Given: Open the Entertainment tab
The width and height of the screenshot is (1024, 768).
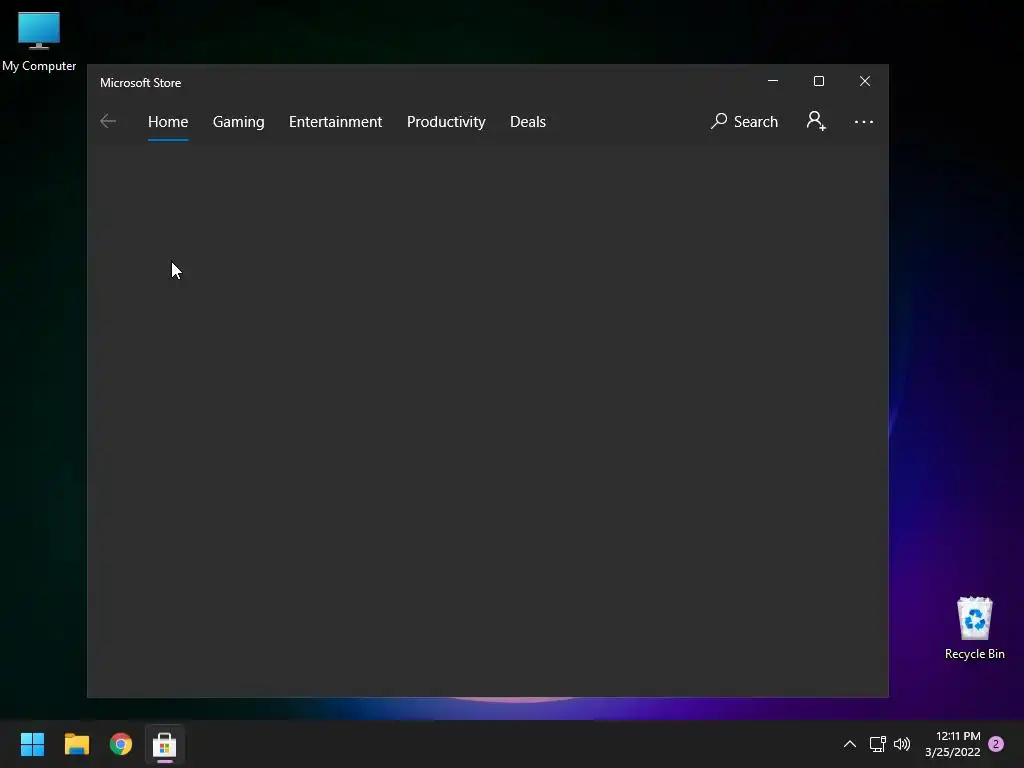Looking at the screenshot, I should point(335,121).
